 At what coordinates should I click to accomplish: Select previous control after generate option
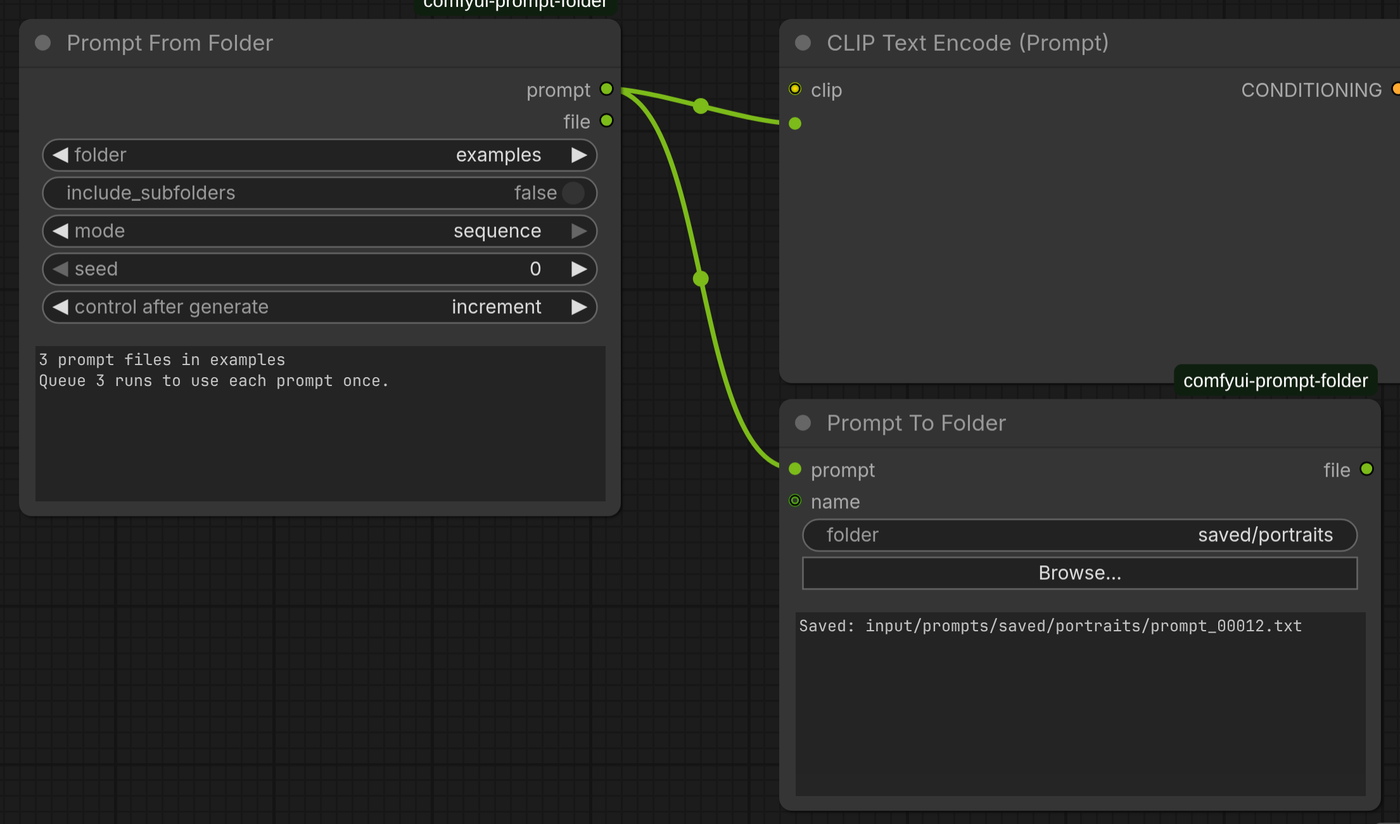point(60,307)
